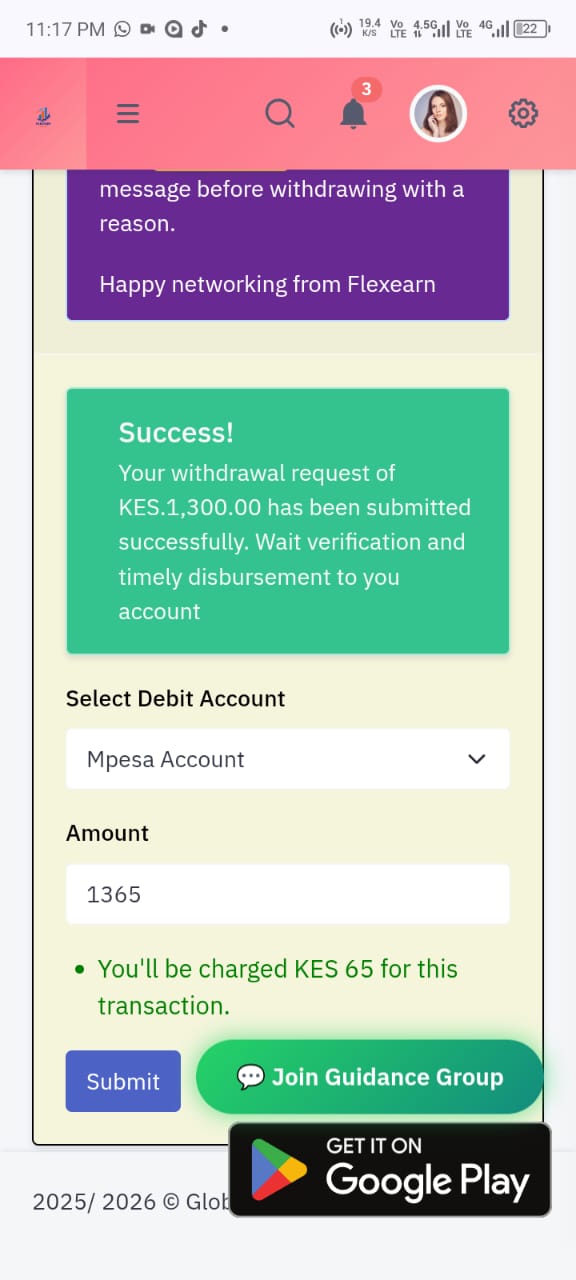This screenshot has width=576, height=1280.
Task: Click Join Guidance Group
Action: coord(370,1077)
